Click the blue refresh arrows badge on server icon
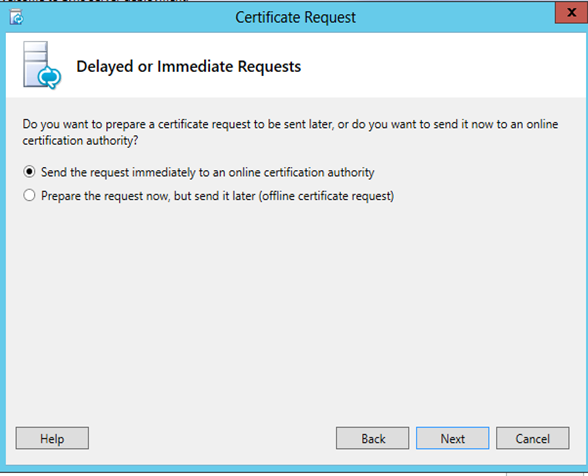 (50, 77)
